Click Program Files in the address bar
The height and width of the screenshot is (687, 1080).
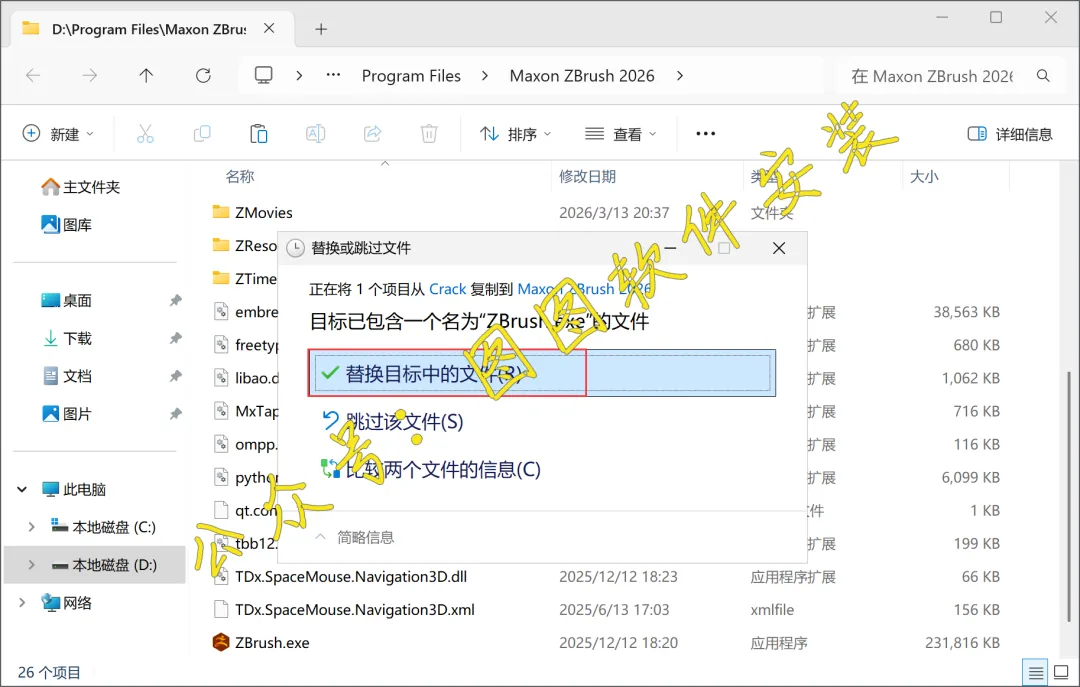pyautogui.click(x=411, y=76)
